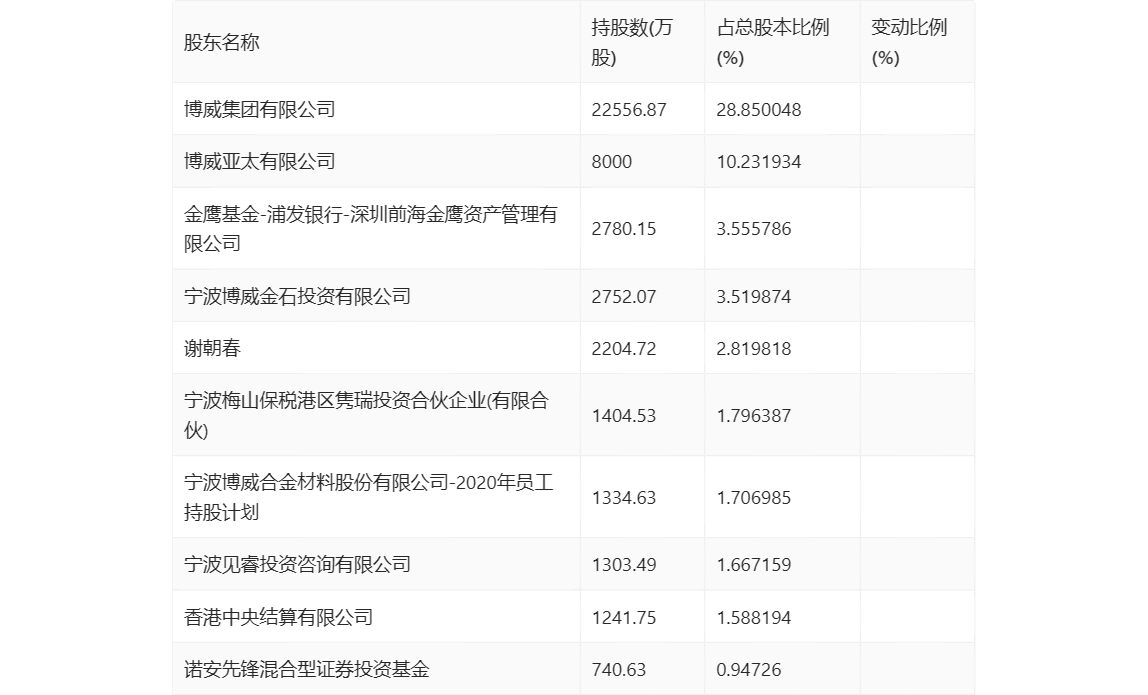Click the 占总股本比例(%) column header

[x=772, y=42]
